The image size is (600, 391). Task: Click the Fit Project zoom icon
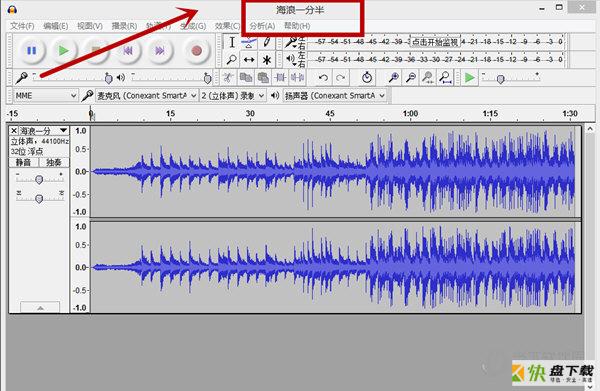[x=445, y=78]
